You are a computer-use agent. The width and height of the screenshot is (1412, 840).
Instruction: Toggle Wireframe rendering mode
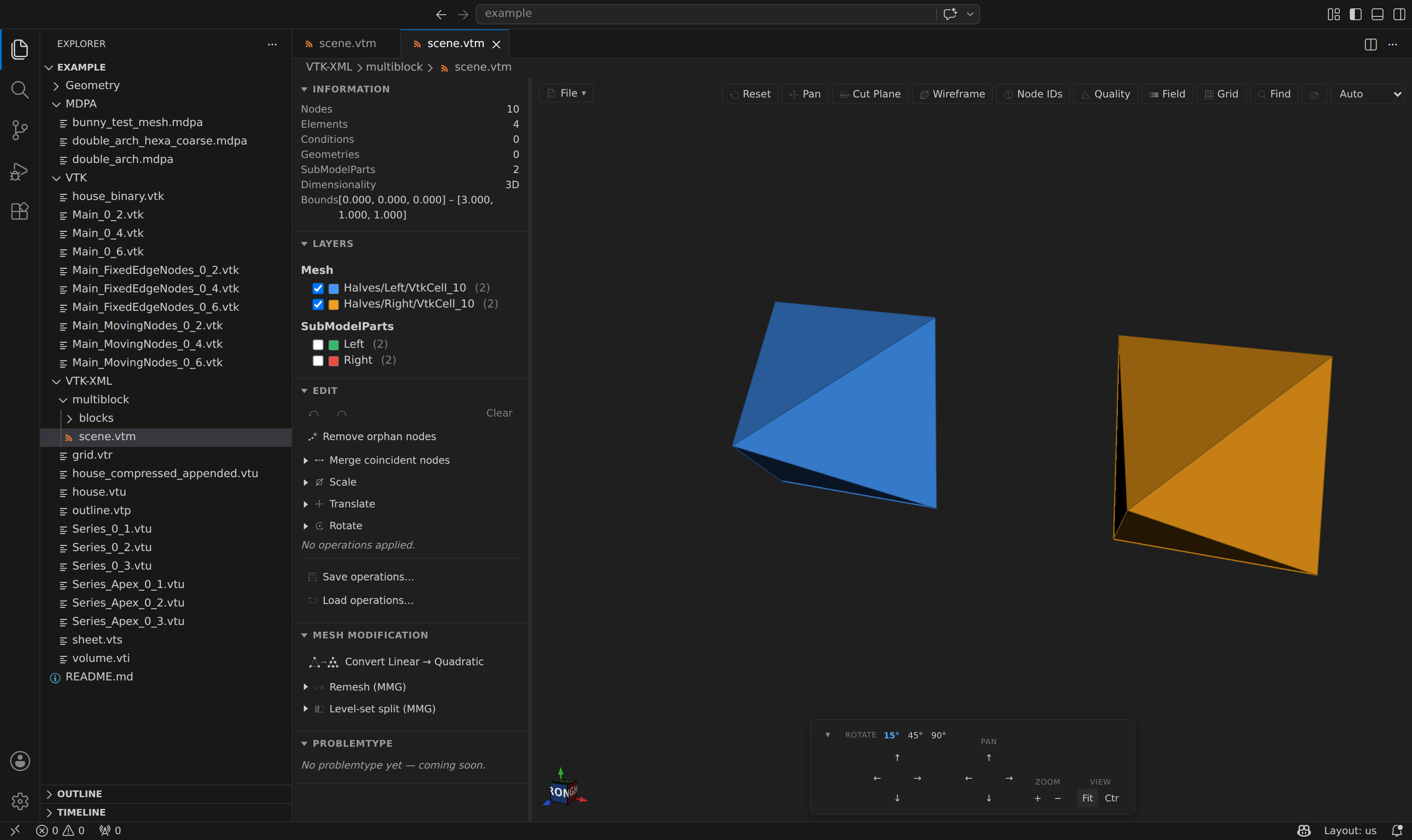tap(952, 94)
